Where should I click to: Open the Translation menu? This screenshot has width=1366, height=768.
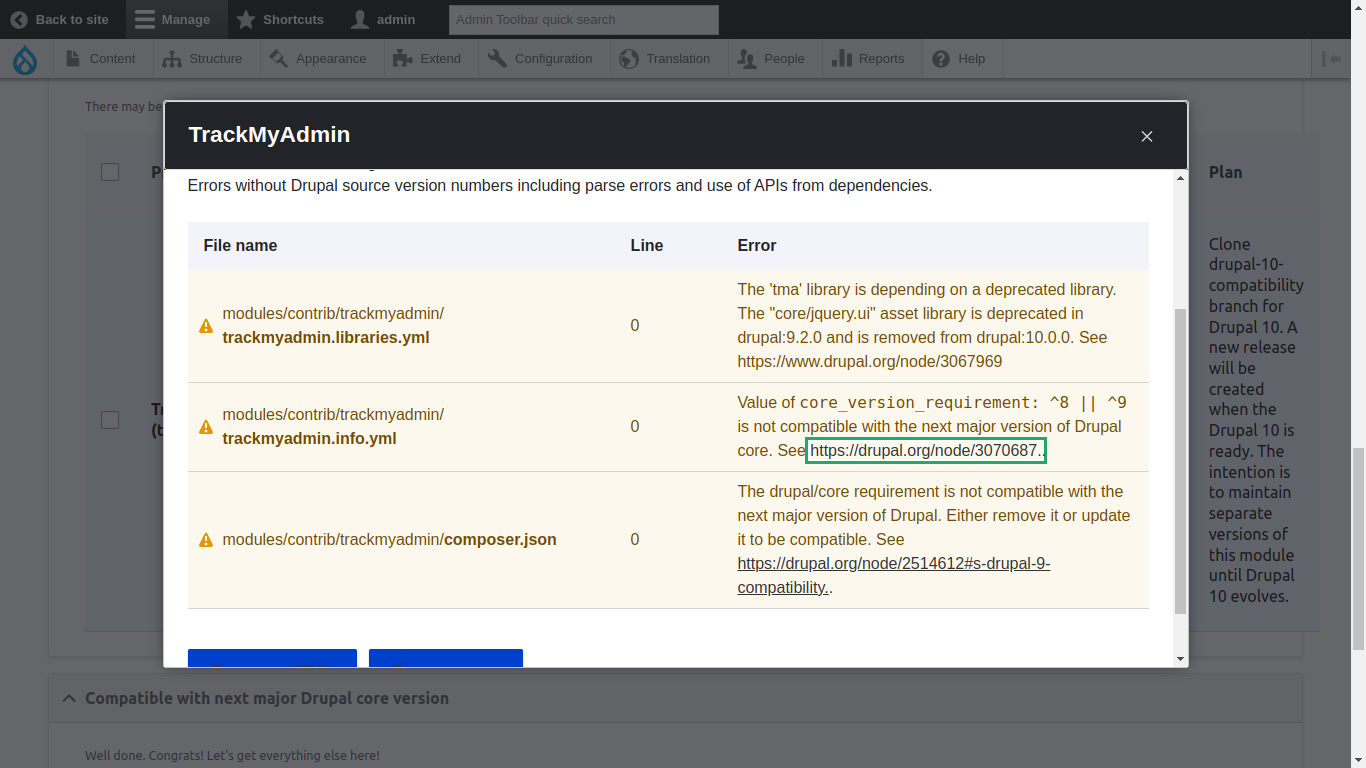pos(665,59)
